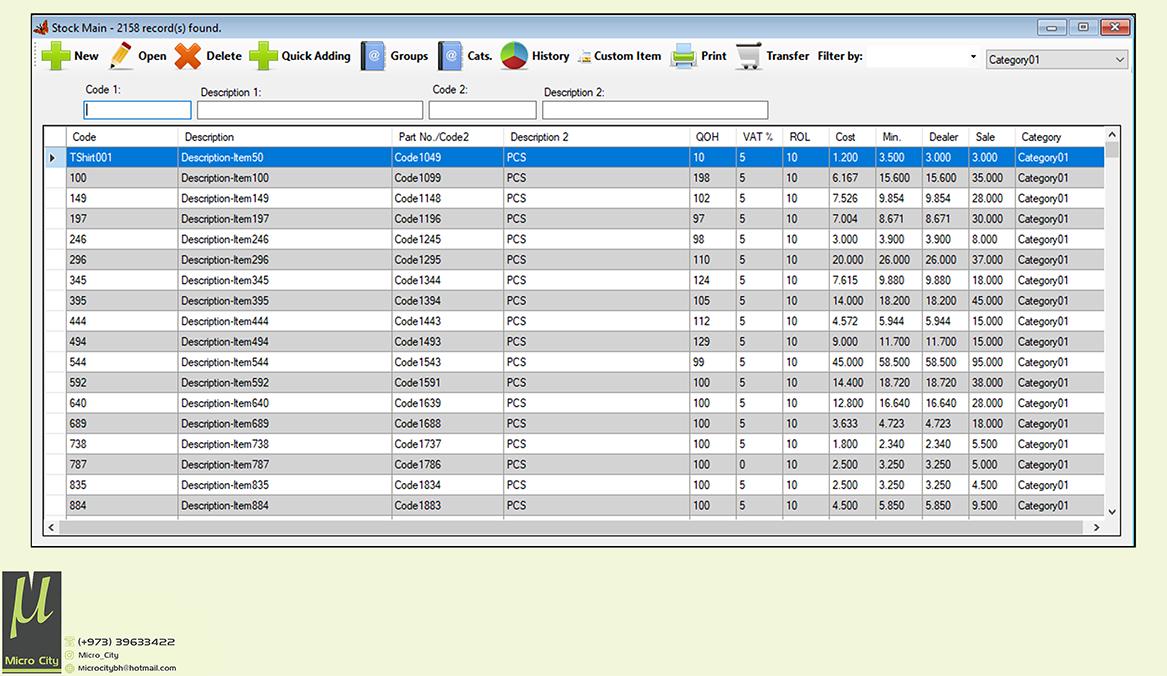Click the Transfer toolbar label
Image resolution: width=1167 pixels, height=676 pixels.
pyautogui.click(x=787, y=56)
